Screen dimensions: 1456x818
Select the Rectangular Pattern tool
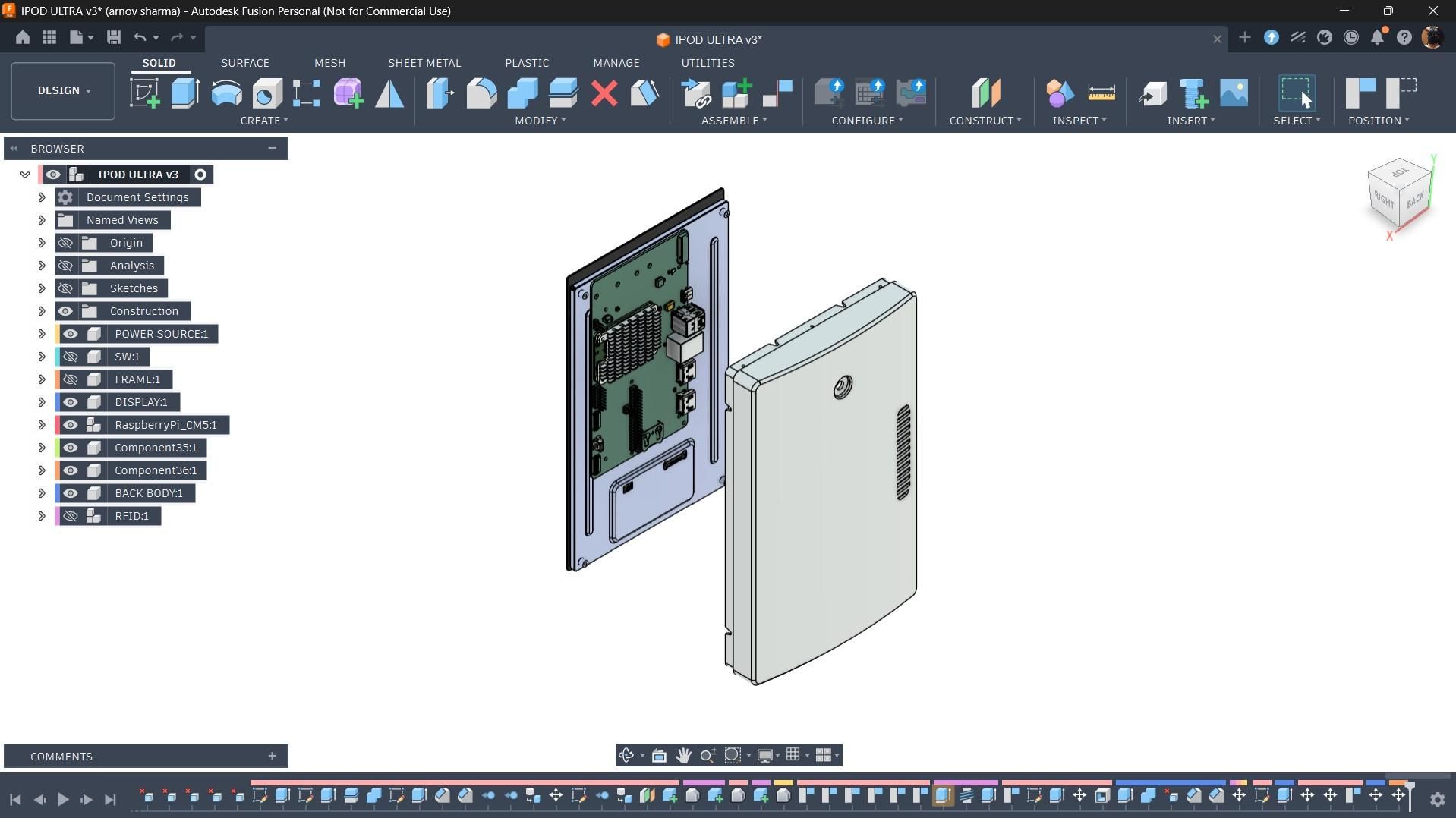307,93
